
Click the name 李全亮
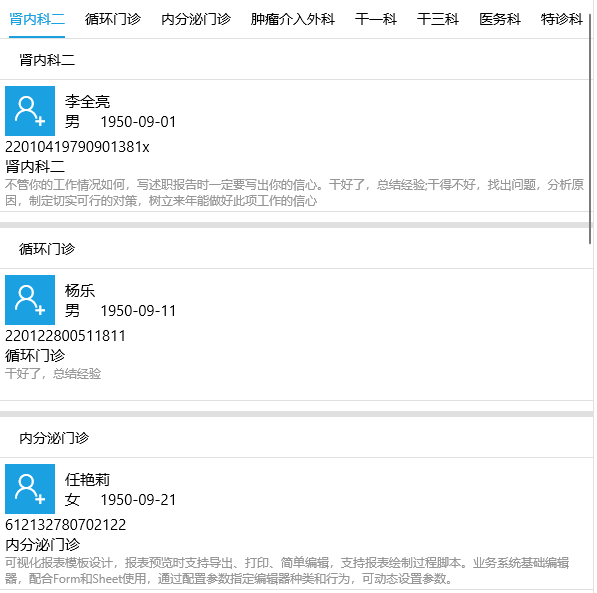(87, 102)
